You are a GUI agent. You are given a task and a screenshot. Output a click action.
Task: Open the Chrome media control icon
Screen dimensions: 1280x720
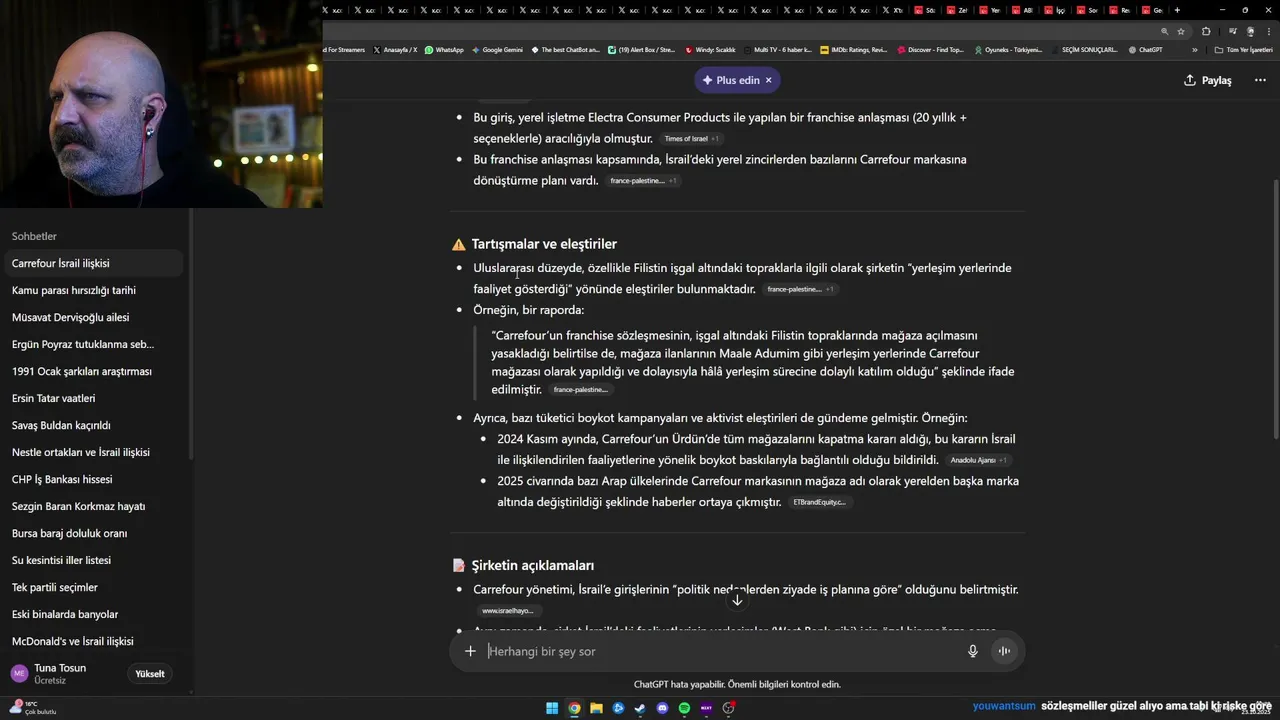(x=1232, y=31)
